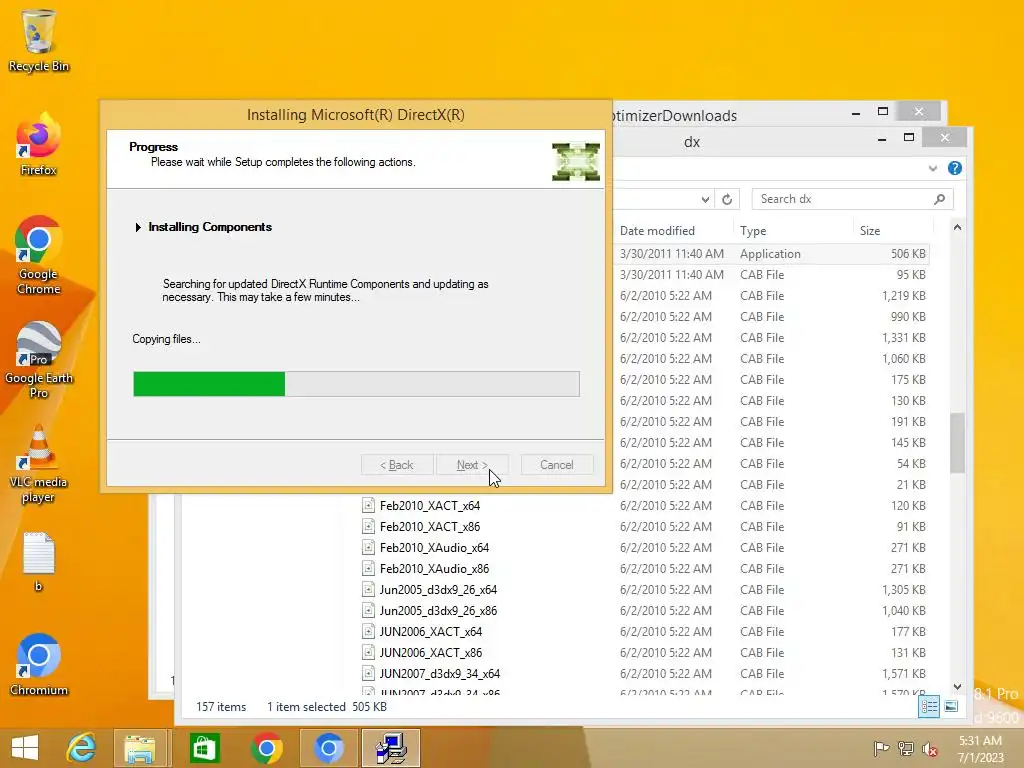Click the search magnifier in Search dx box
Image resolution: width=1024 pixels, height=768 pixels.
(939, 199)
